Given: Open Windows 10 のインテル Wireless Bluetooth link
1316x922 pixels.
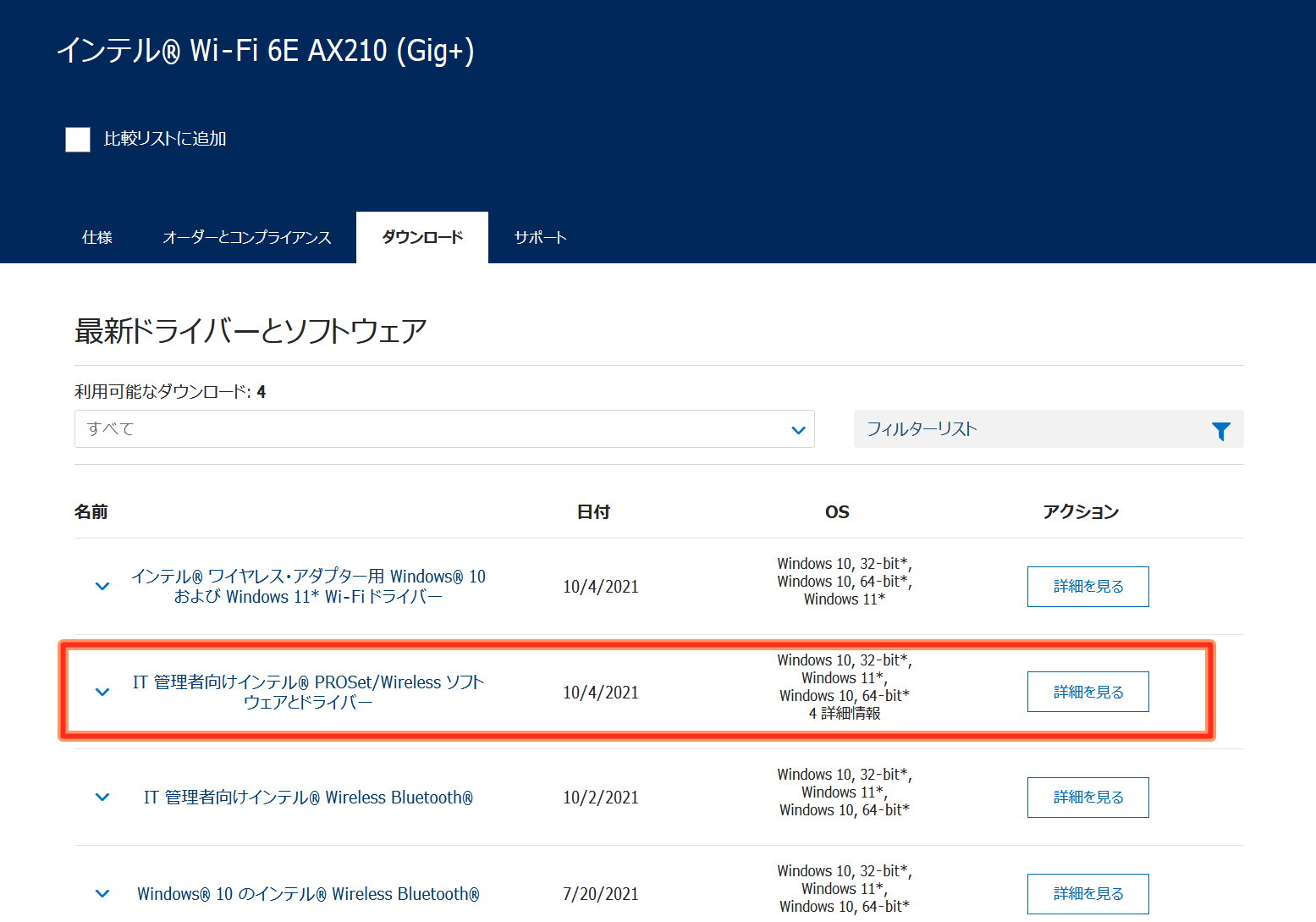Looking at the screenshot, I should 308,894.
